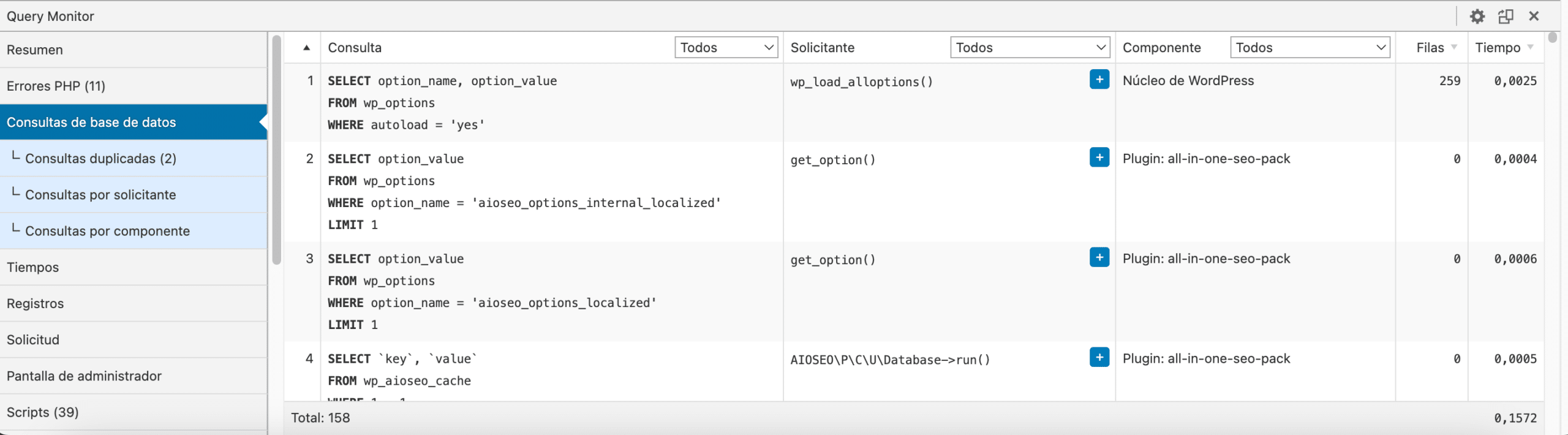Expand caller stack for query 3 get_option()
The height and width of the screenshot is (435, 1568).
coord(1099,257)
